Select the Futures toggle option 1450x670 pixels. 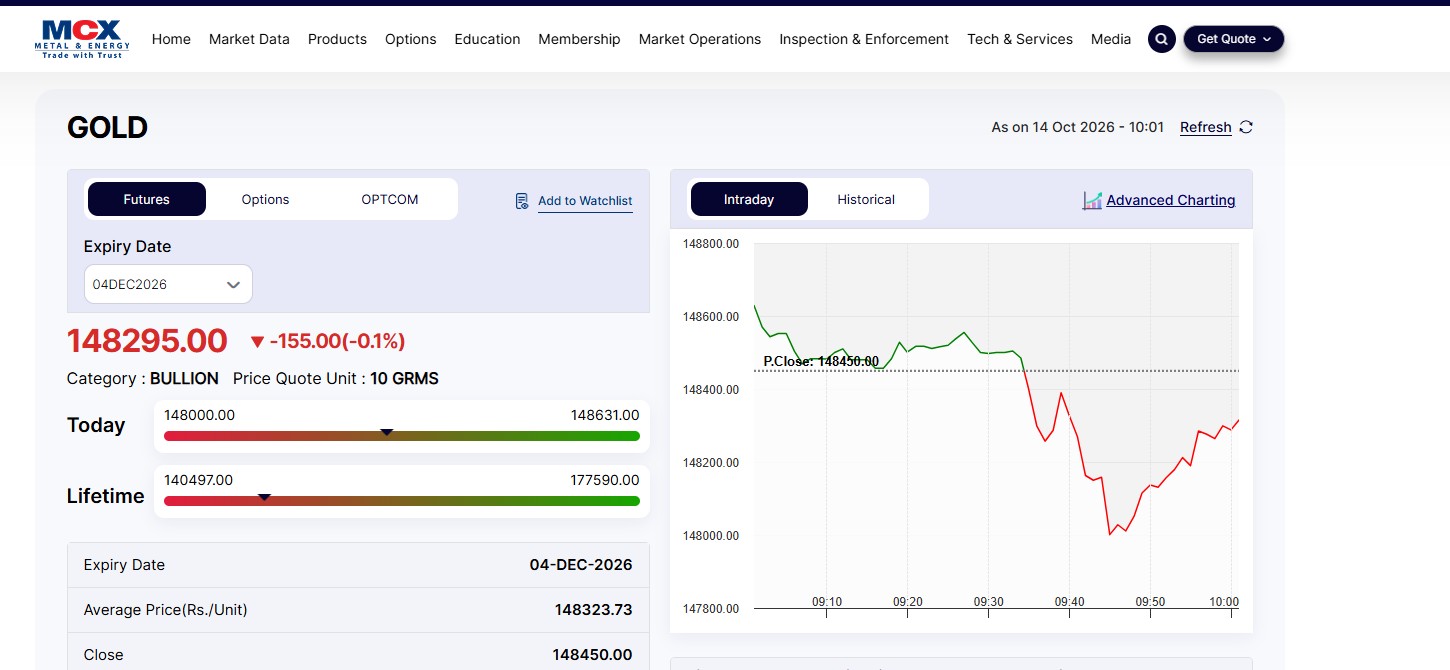(x=147, y=199)
